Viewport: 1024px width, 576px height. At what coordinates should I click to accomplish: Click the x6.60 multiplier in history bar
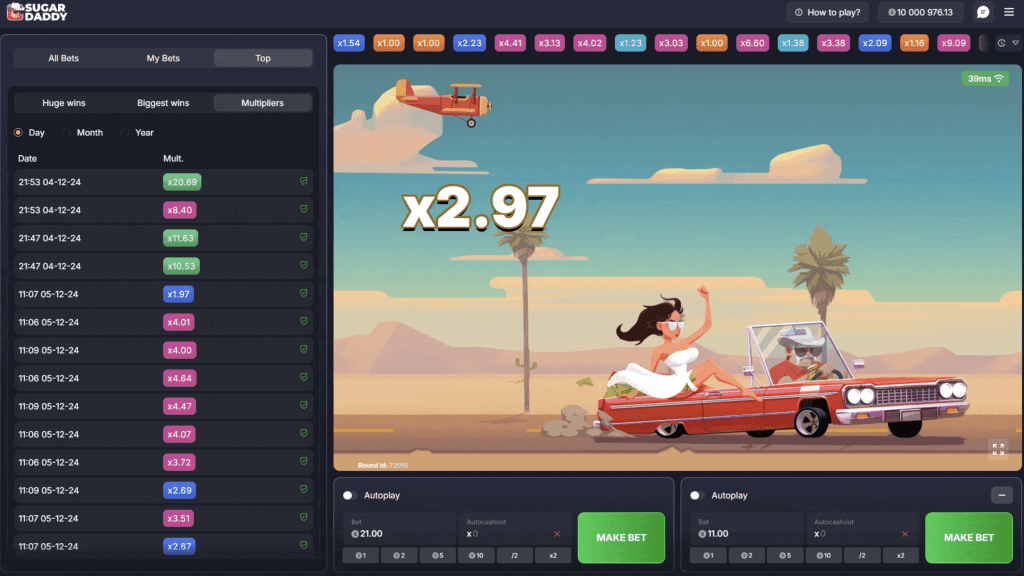click(751, 43)
